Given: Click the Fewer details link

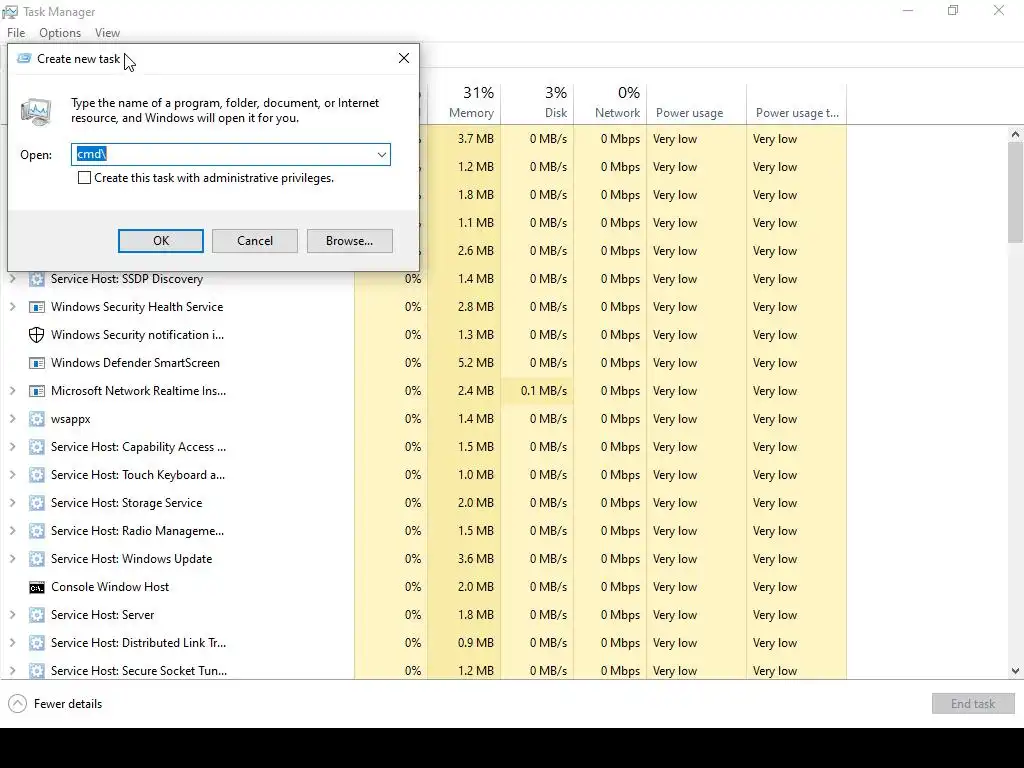Looking at the screenshot, I should click(68, 704).
